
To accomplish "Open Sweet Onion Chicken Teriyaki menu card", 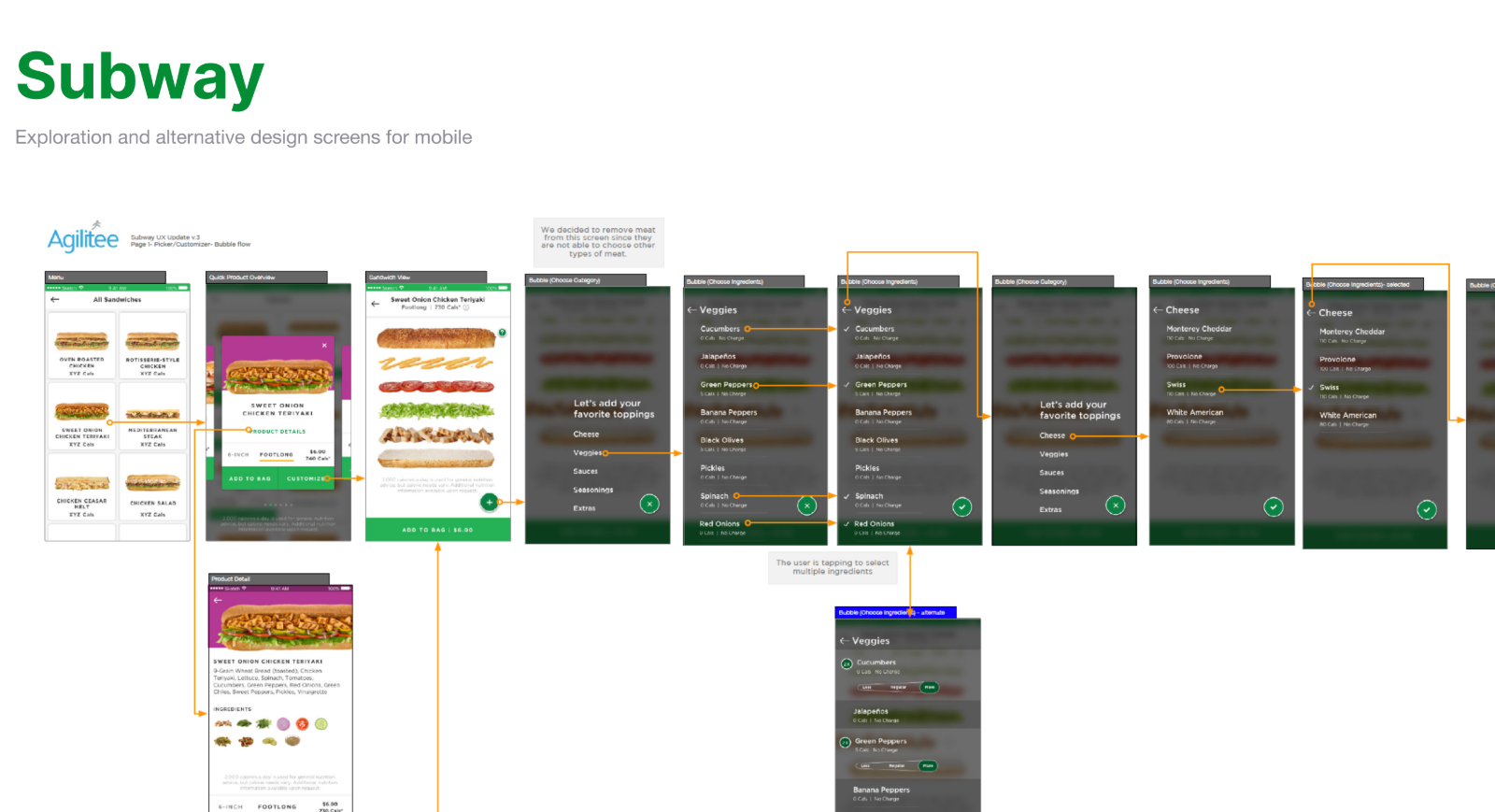I will (x=82, y=416).
